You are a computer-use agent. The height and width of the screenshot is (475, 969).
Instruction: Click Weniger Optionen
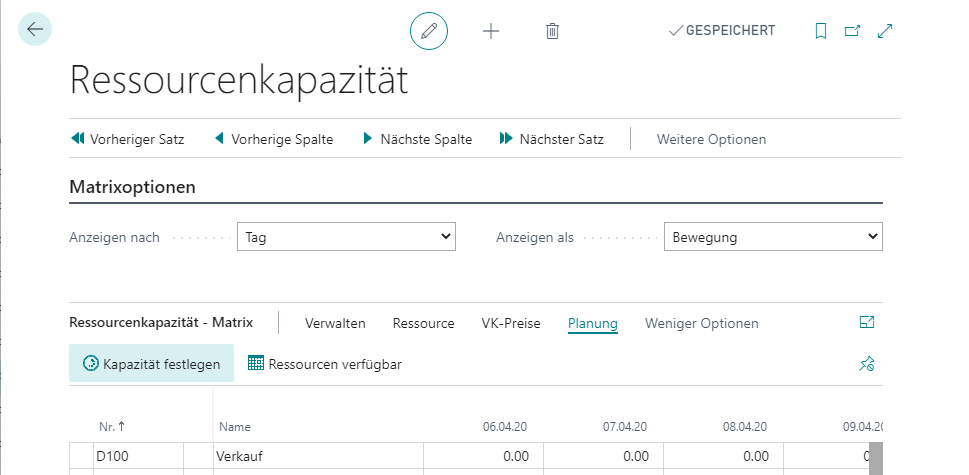(x=701, y=323)
